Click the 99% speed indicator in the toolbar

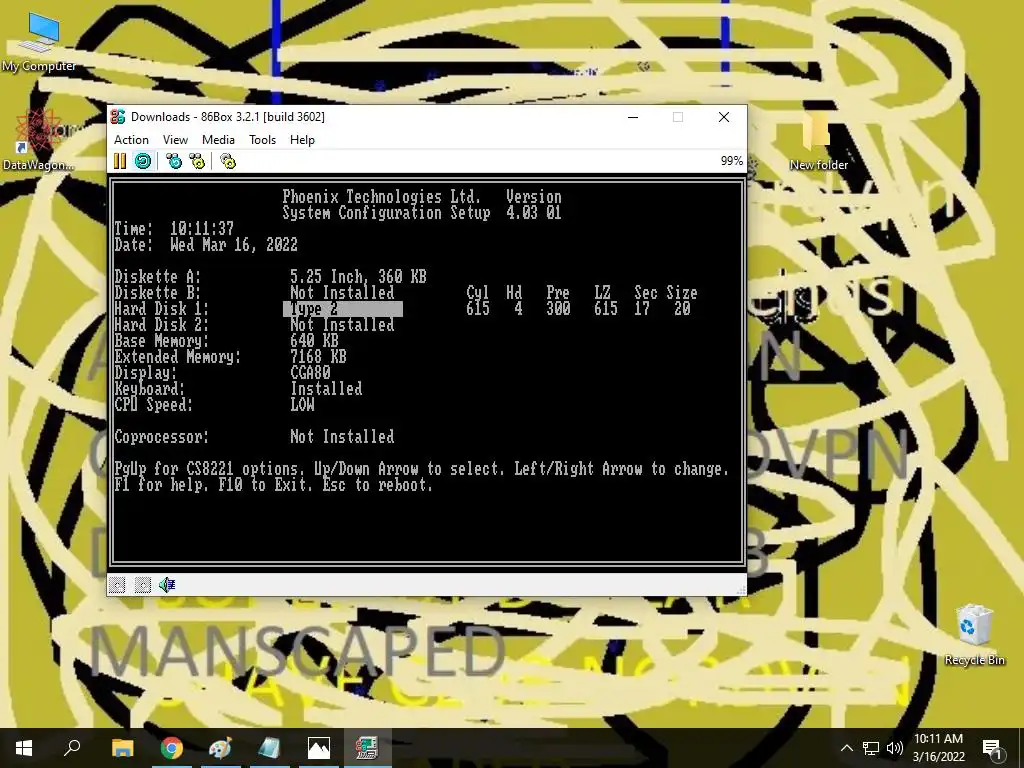coord(731,161)
